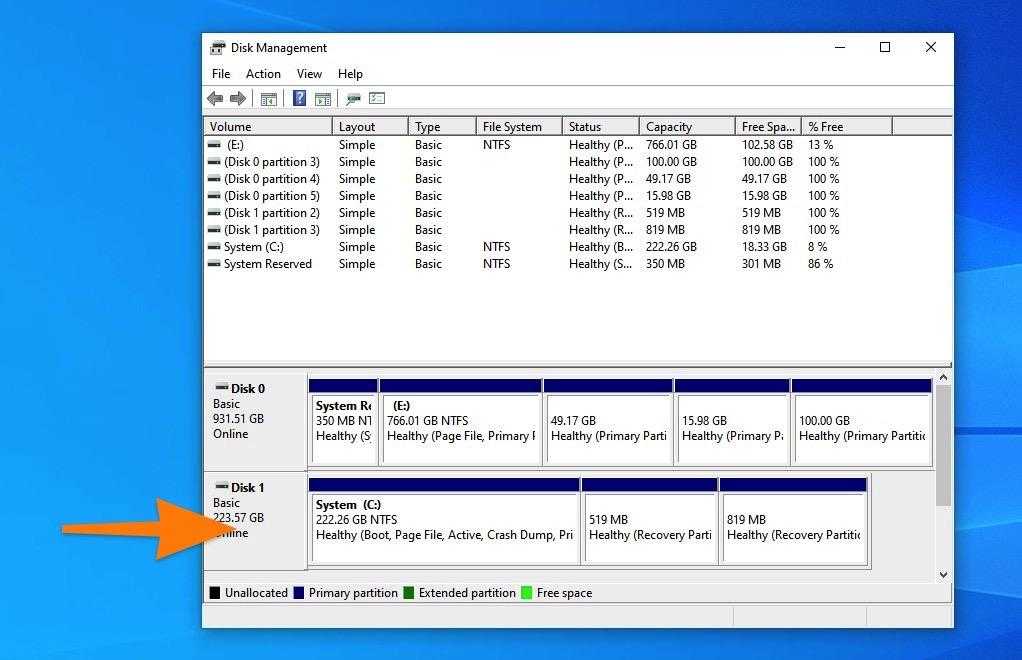Image resolution: width=1022 pixels, height=660 pixels.
Task: Select the 819 MB Recovery partition on Disk 1
Action: (793, 527)
